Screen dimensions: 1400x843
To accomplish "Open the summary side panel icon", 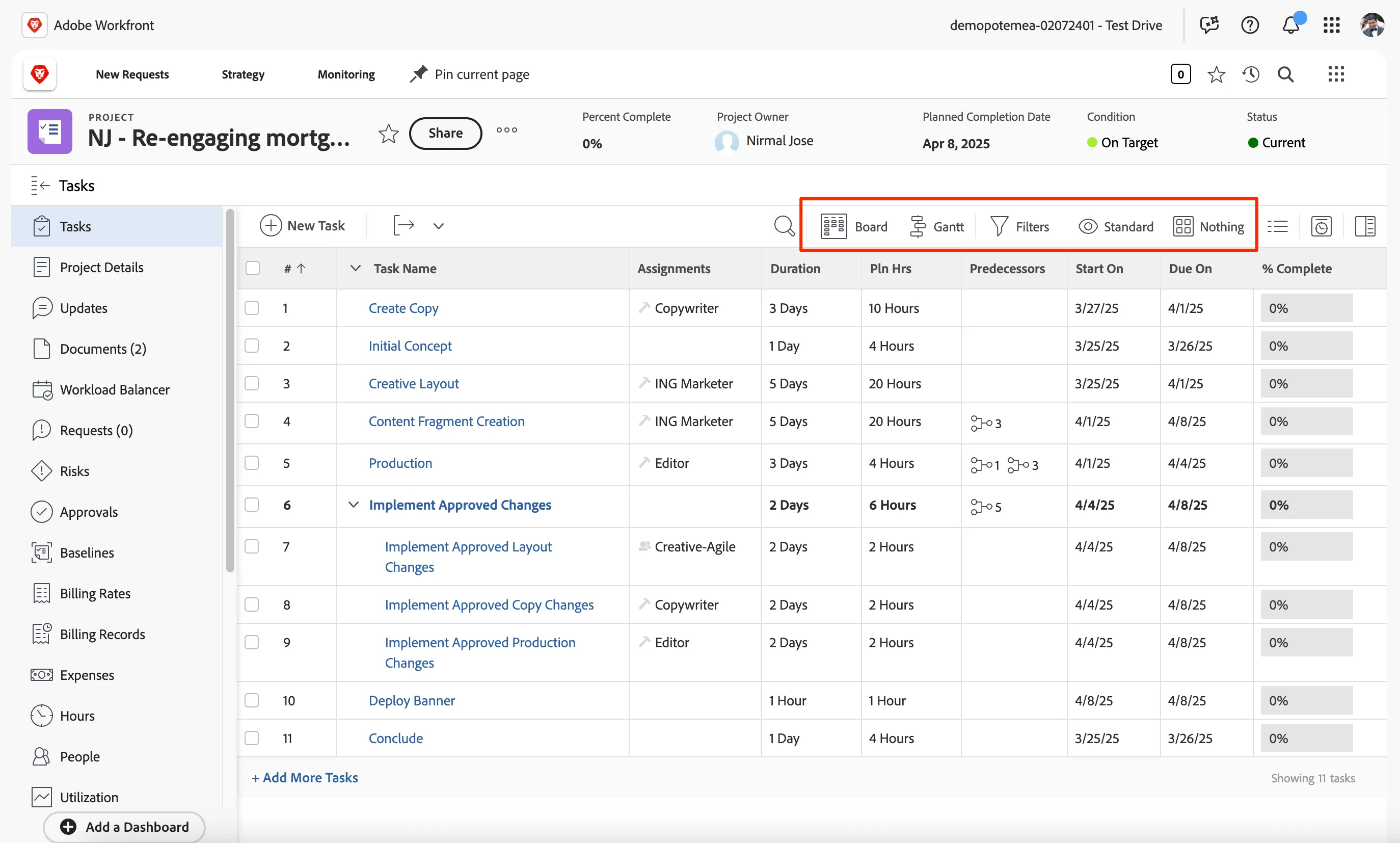I will pos(1365,227).
